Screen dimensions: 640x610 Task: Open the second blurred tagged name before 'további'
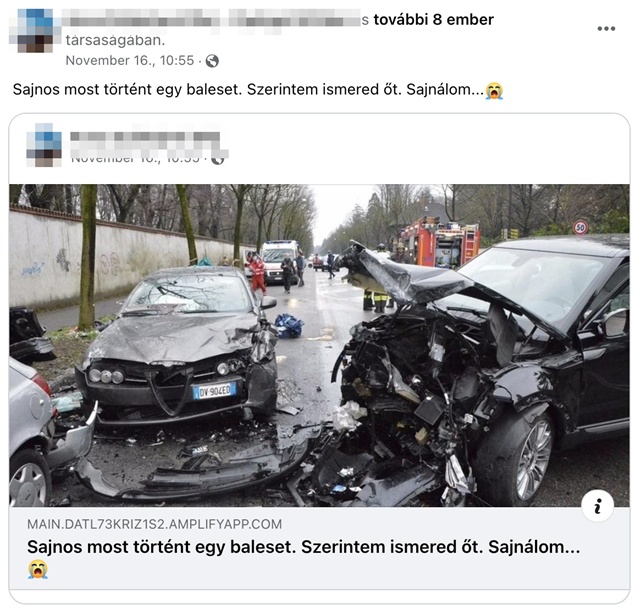(294, 19)
